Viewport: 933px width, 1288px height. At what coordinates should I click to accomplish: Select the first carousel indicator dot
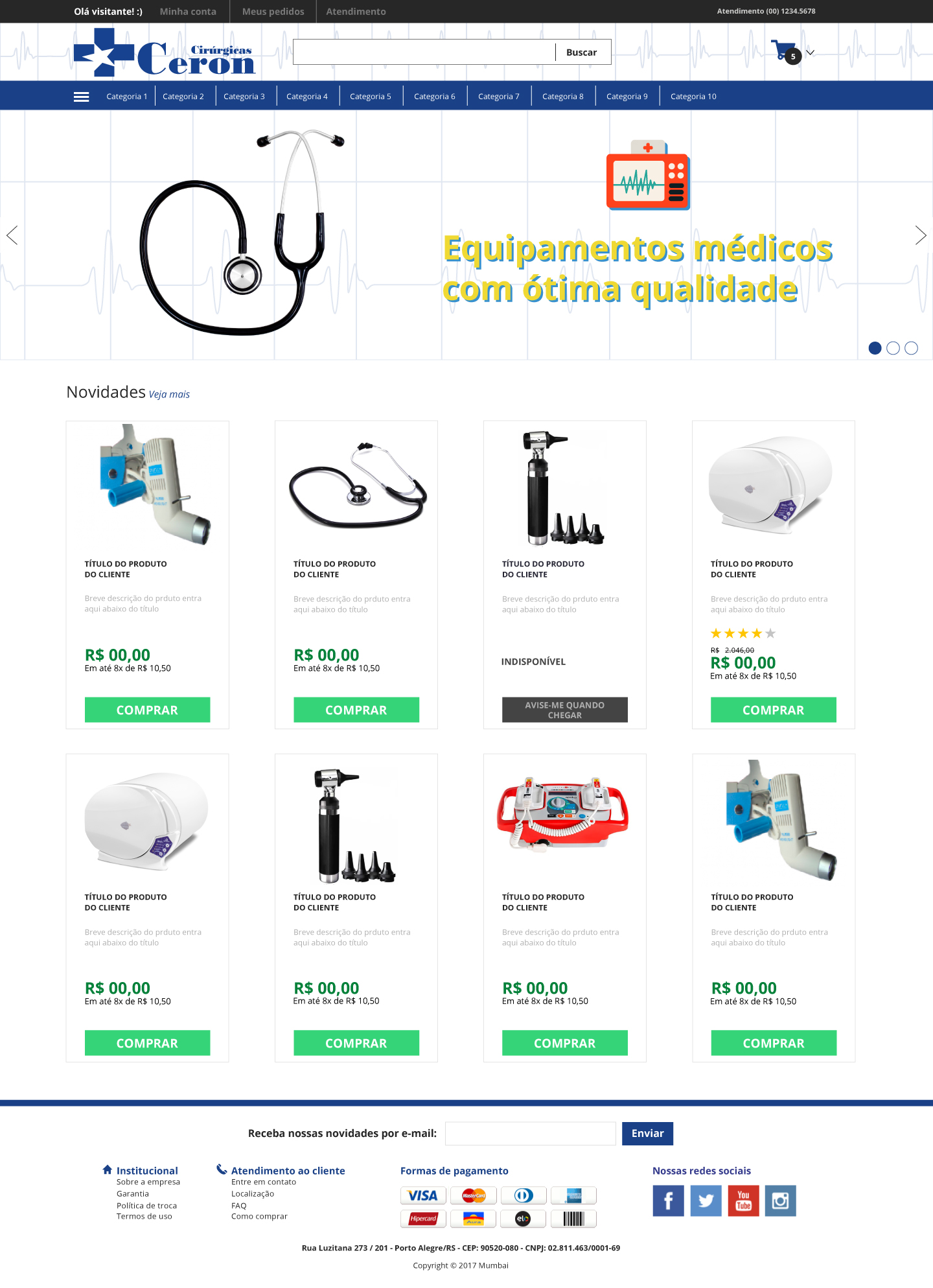pyautogui.click(x=875, y=348)
